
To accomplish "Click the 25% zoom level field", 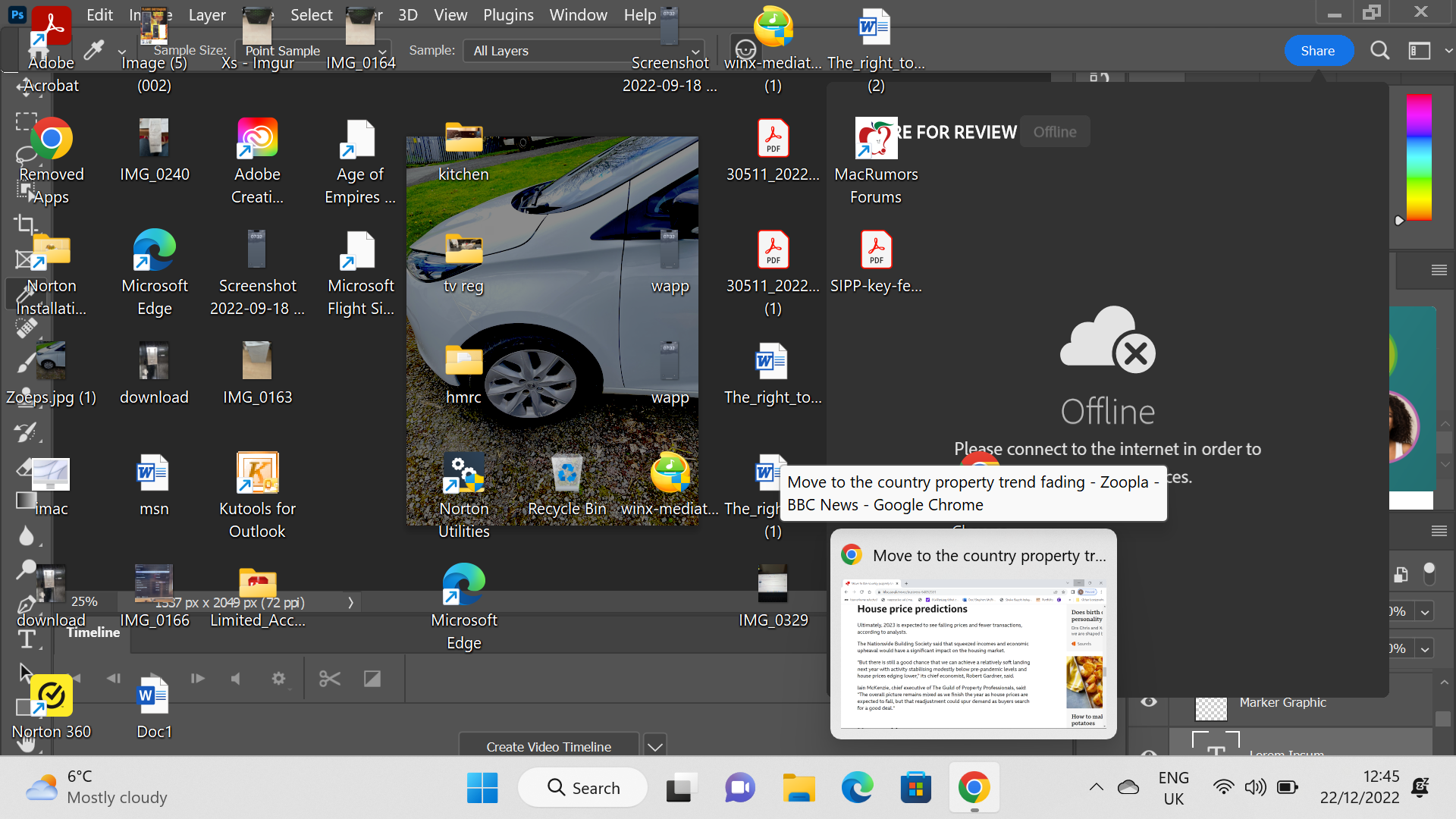I will point(84,602).
